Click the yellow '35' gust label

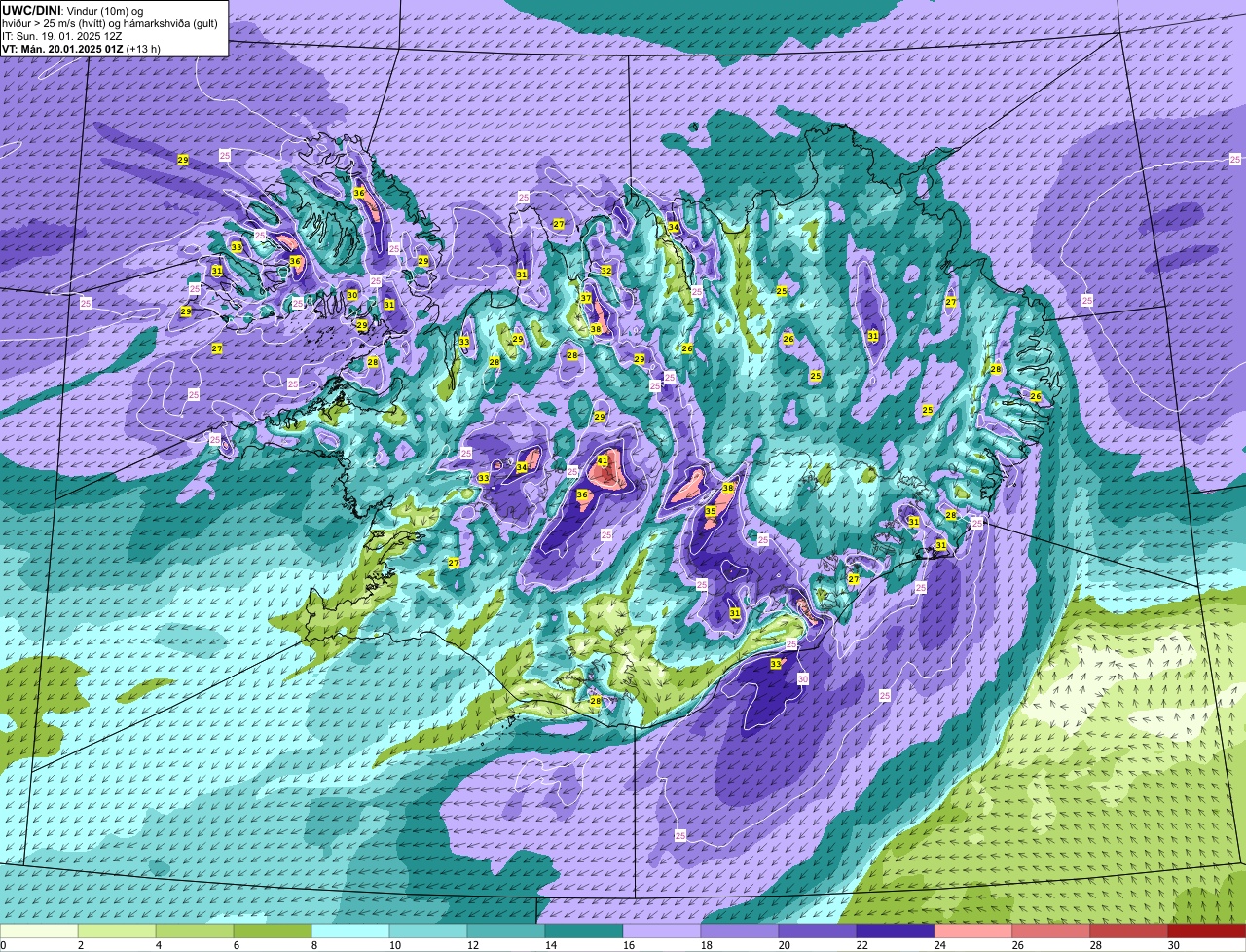tap(711, 511)
